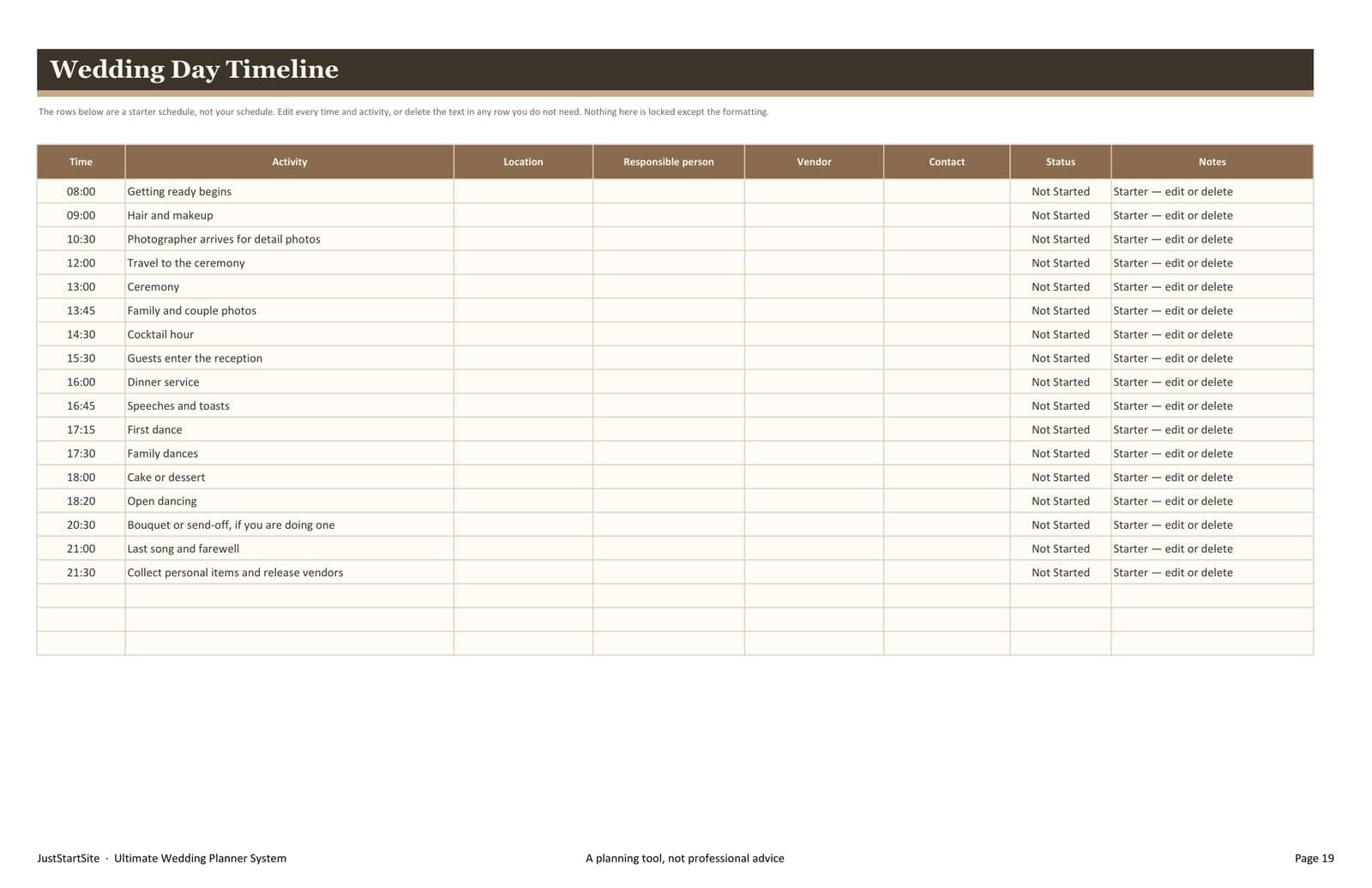Image resolution: width=1372 pixels, height=888 pixels.
Task: Select the Notes column header
Action: coord(1212,162)
